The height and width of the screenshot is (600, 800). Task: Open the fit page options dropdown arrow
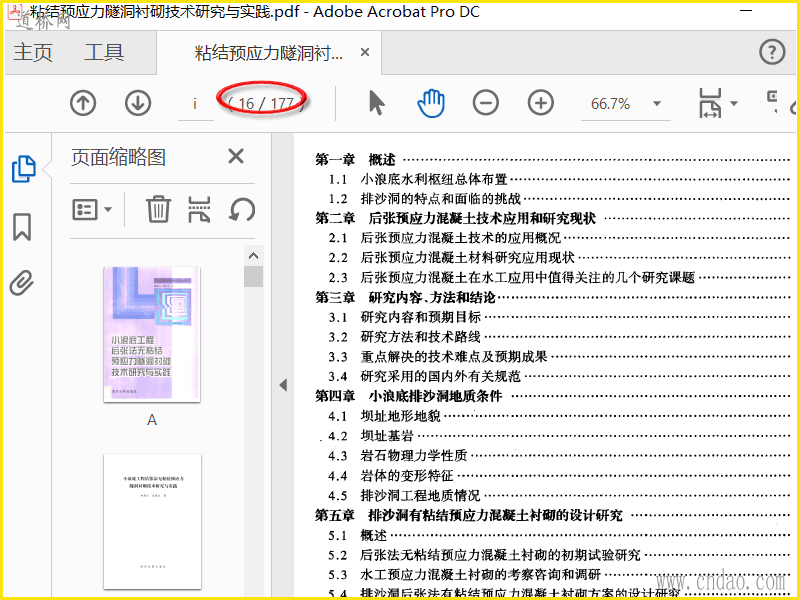(734, 103)
